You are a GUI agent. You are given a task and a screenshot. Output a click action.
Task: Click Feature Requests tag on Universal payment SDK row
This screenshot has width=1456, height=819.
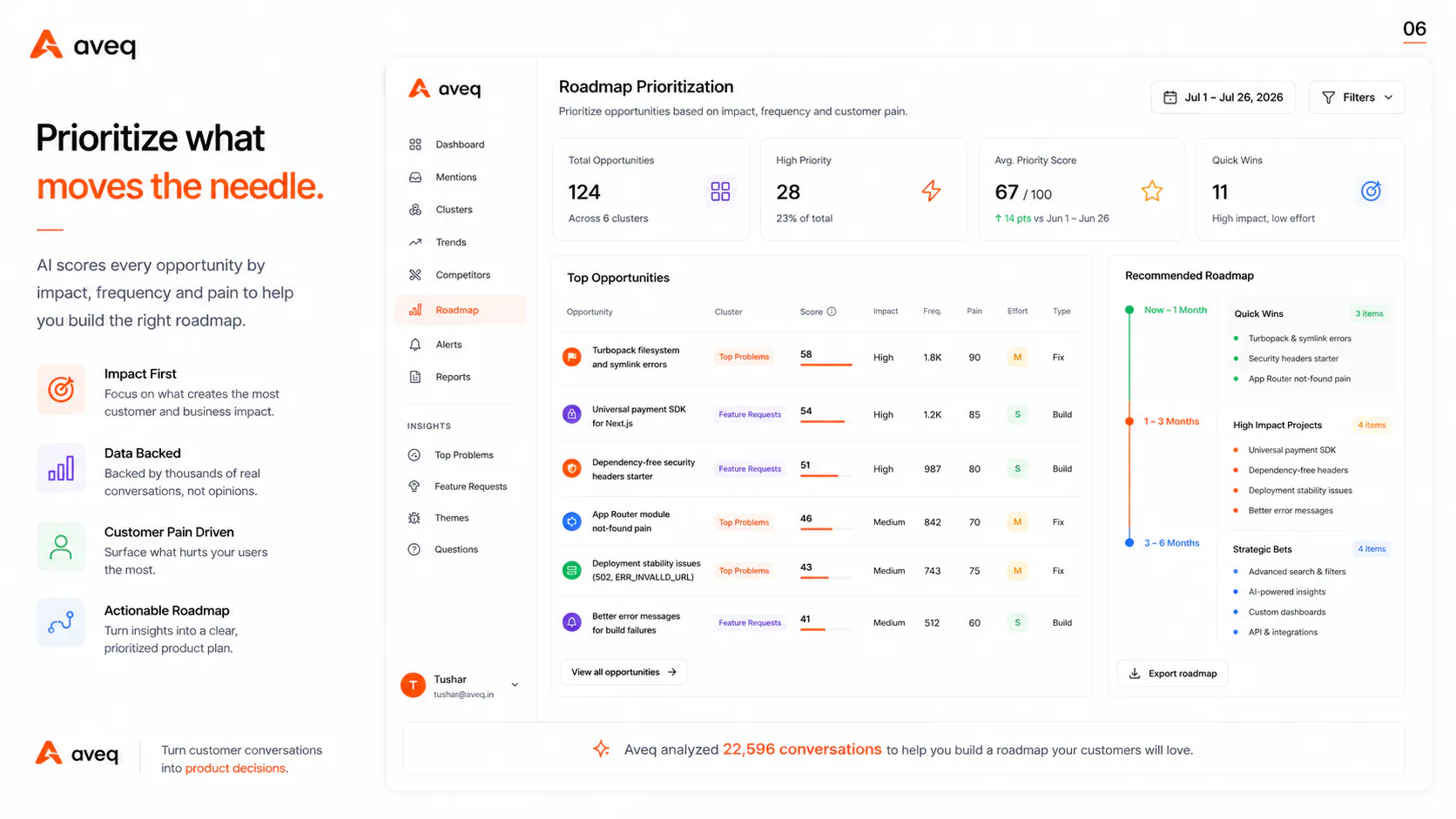click(x=750, y=414)
